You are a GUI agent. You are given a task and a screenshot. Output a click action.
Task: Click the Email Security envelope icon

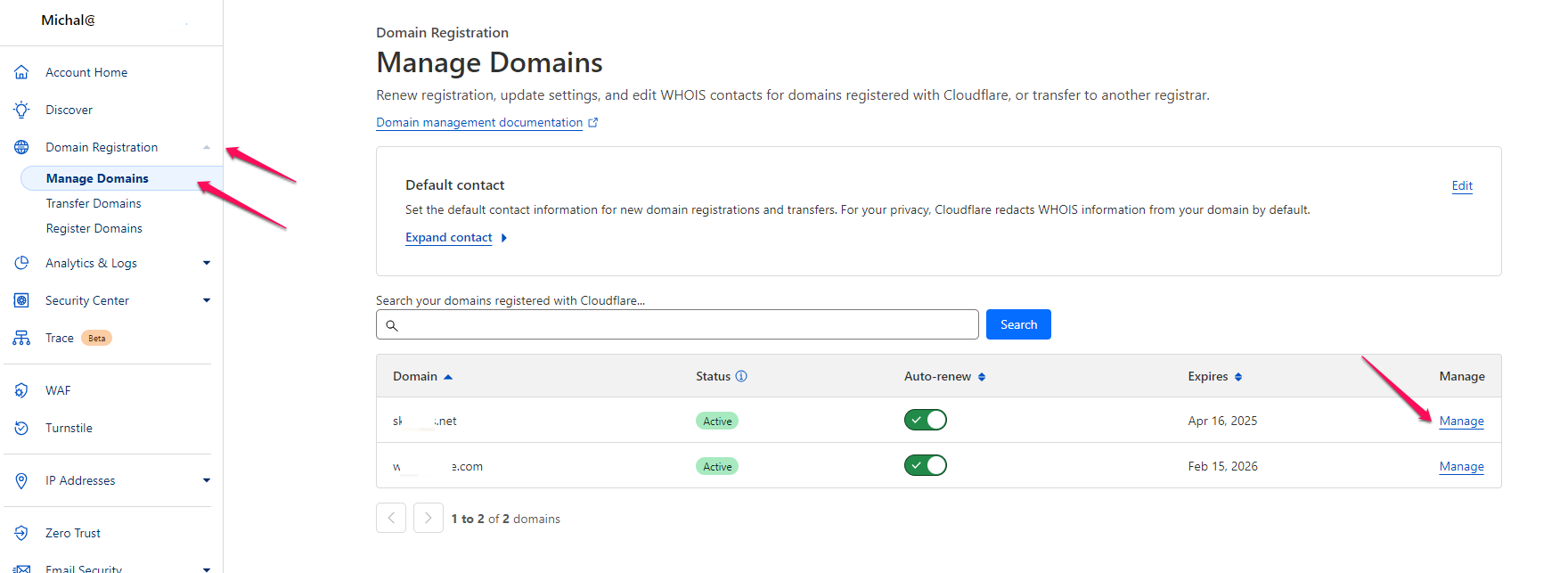[21, 569]
